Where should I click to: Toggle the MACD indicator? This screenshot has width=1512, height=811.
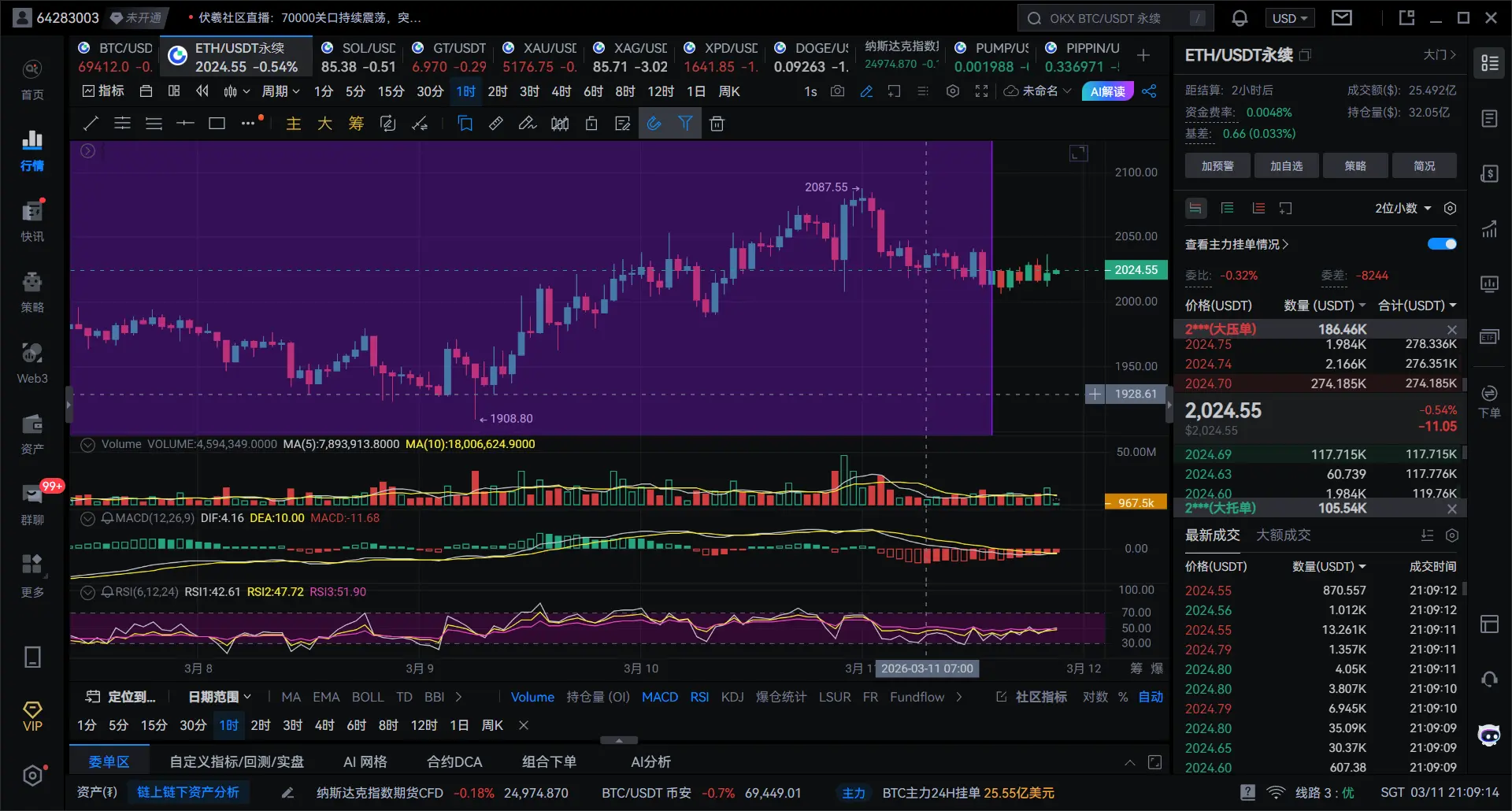(x=660, y=697)
